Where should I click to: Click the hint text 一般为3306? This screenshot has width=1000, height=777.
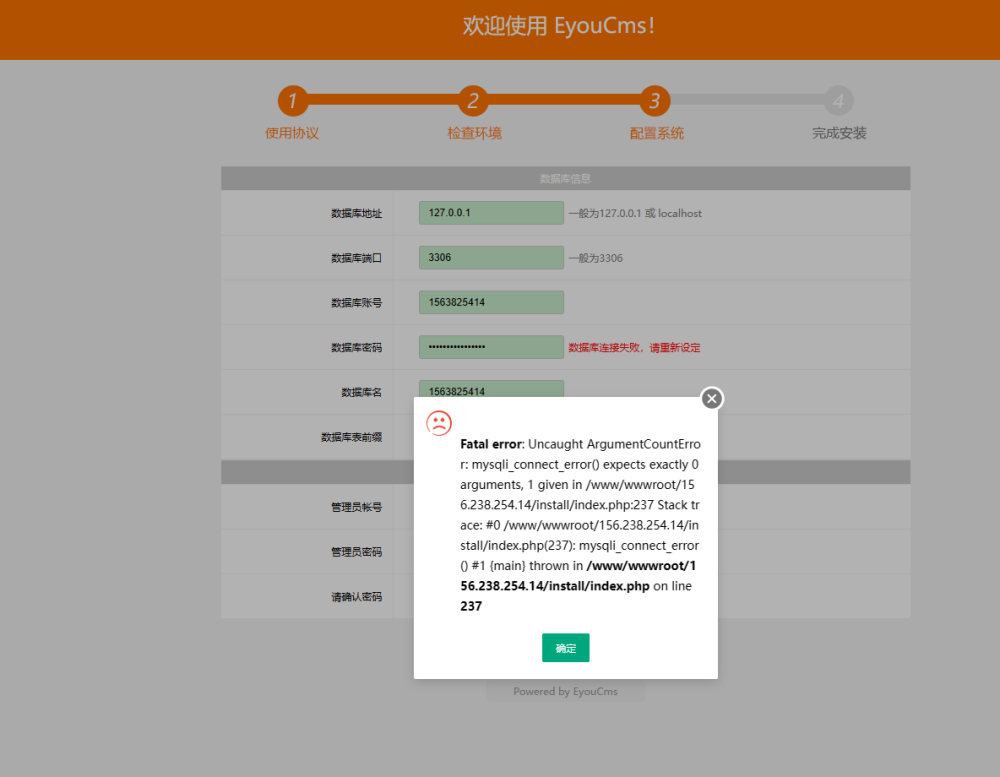[596, 258]
